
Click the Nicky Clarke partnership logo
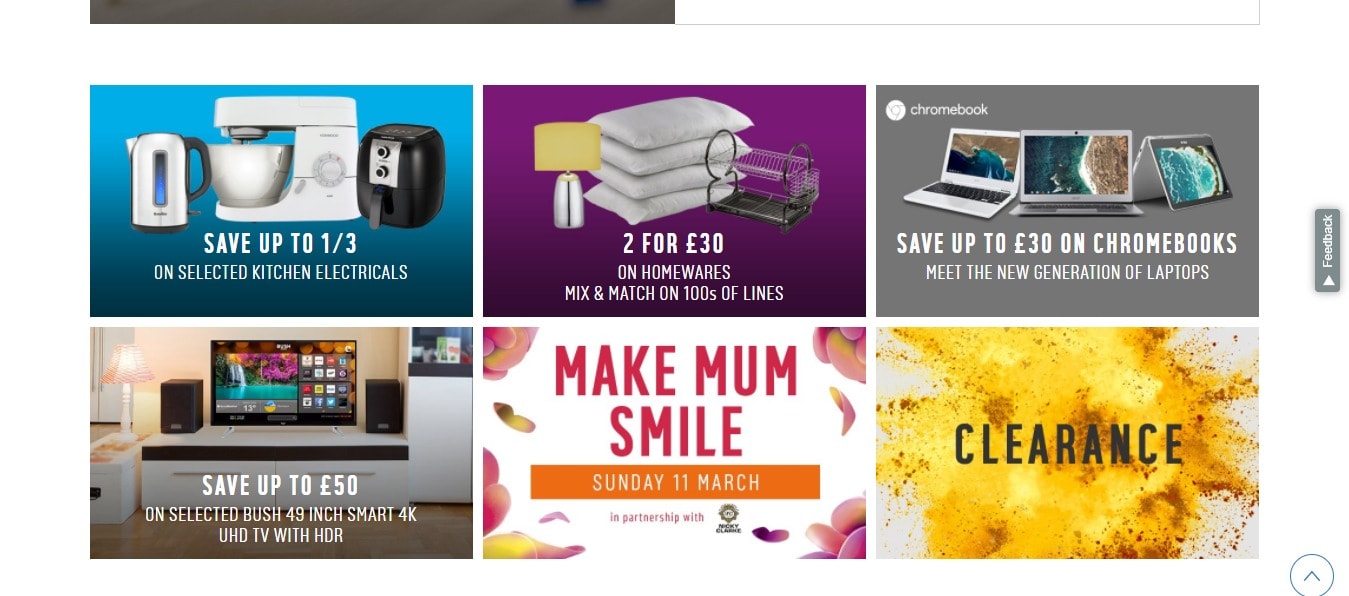(x=728, y=519)
